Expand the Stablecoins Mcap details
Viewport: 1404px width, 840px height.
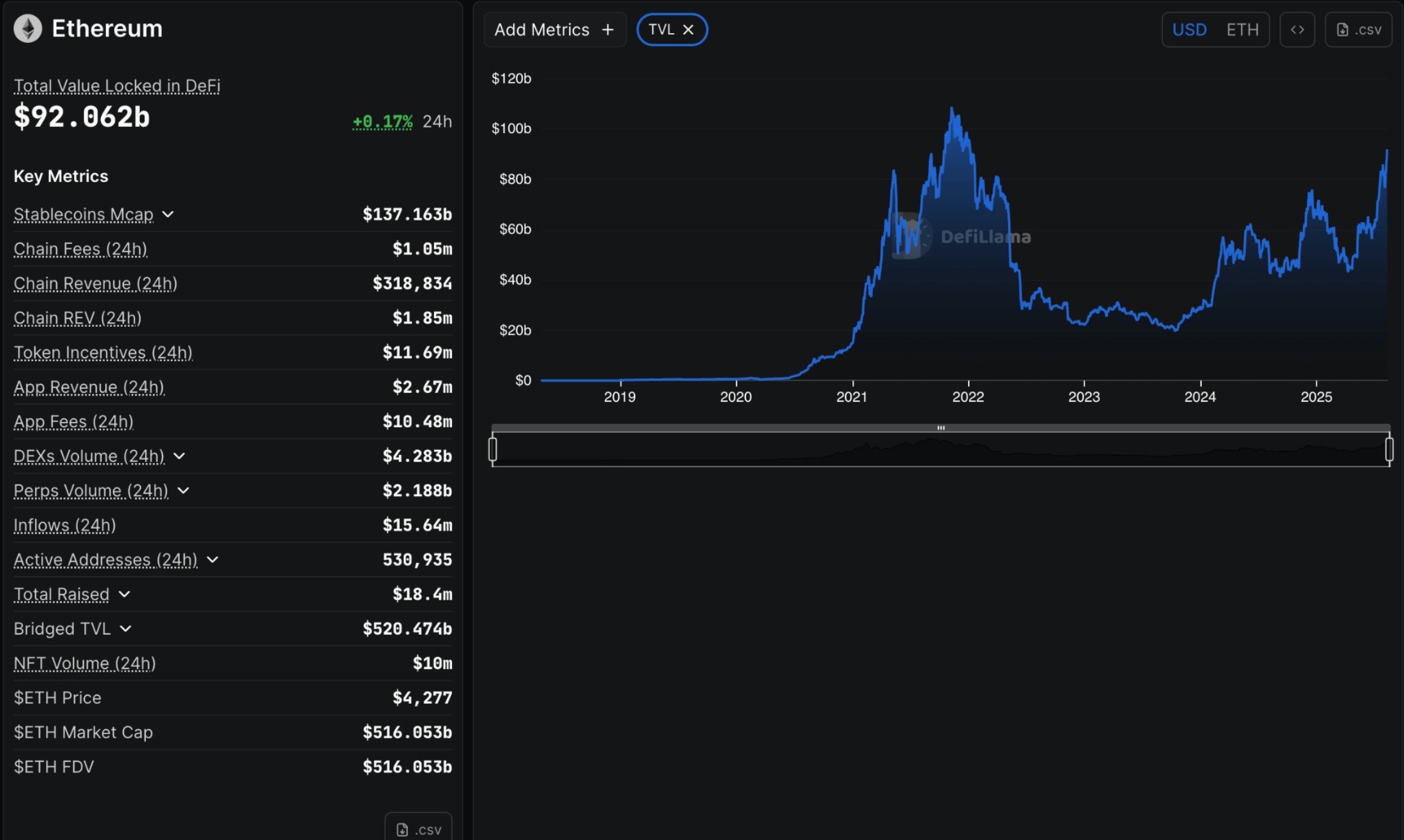point(168,214)
